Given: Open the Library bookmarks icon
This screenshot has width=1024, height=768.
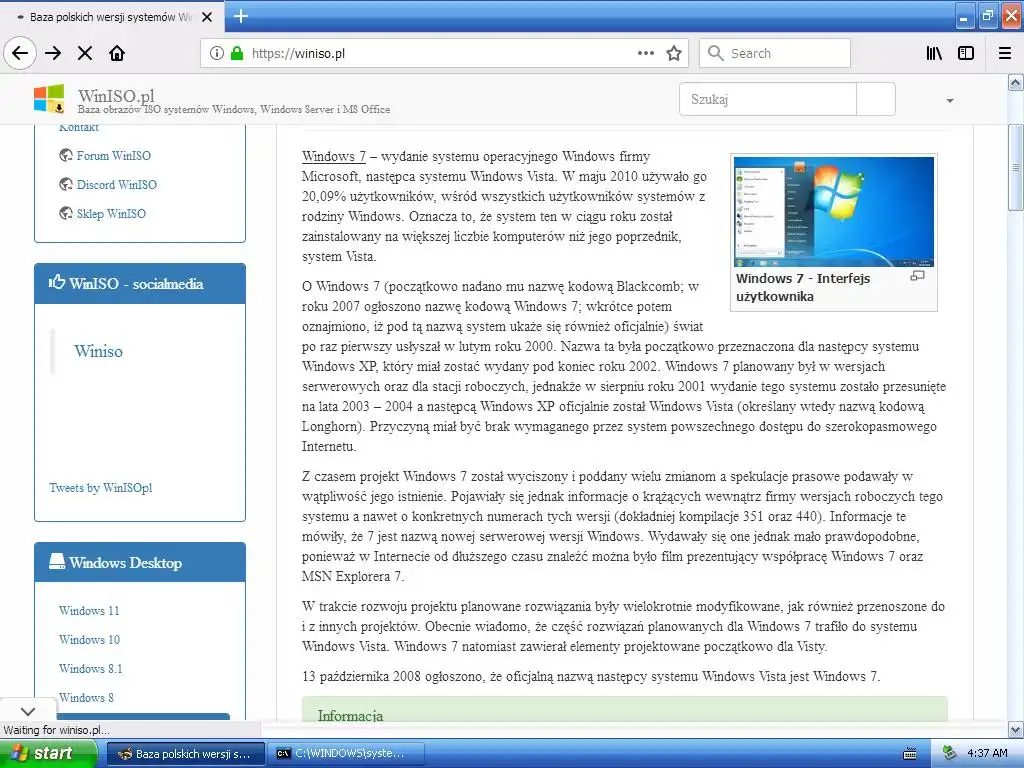Looking at the screenshot, I should (935, 53).
